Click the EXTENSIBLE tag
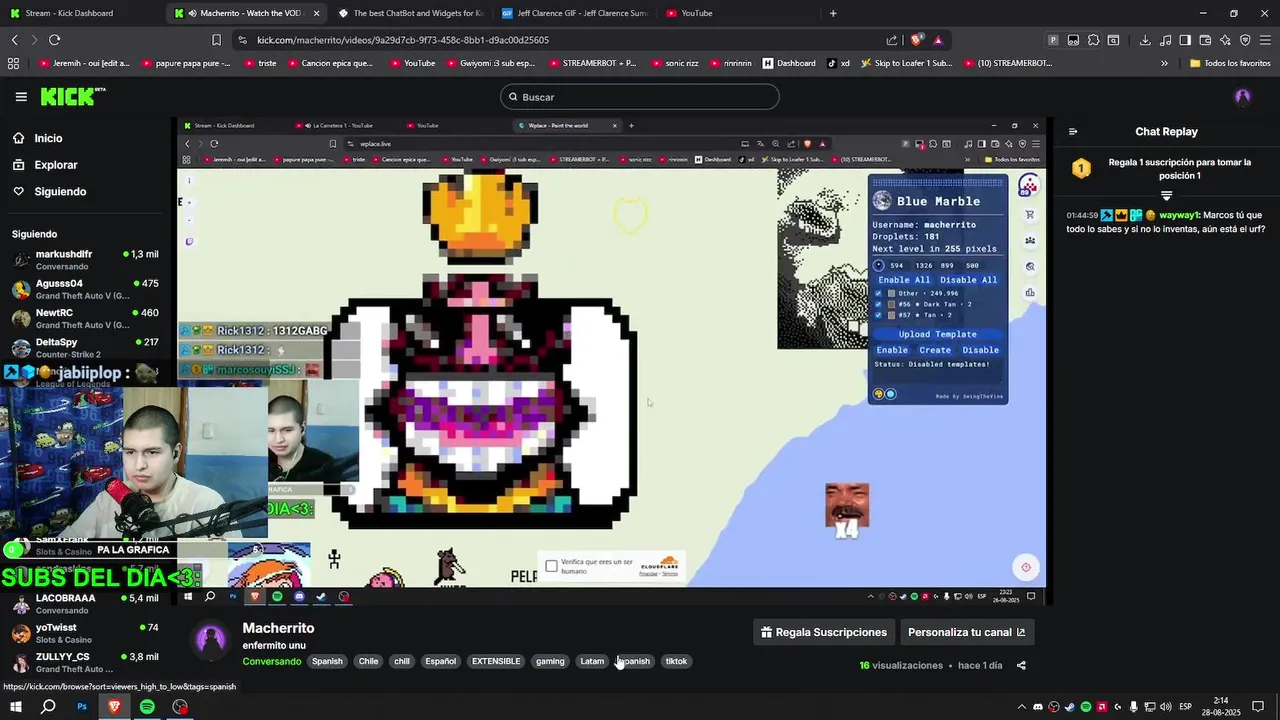Image resolution: width=1280 pixels, height=720 pixels. click(496, 661)
